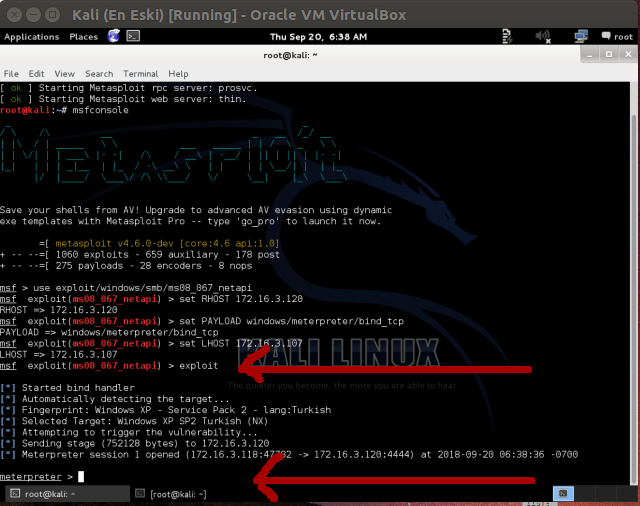
Task: Minimize the VirtualBox VM window
Action: [x=33, y=15]
